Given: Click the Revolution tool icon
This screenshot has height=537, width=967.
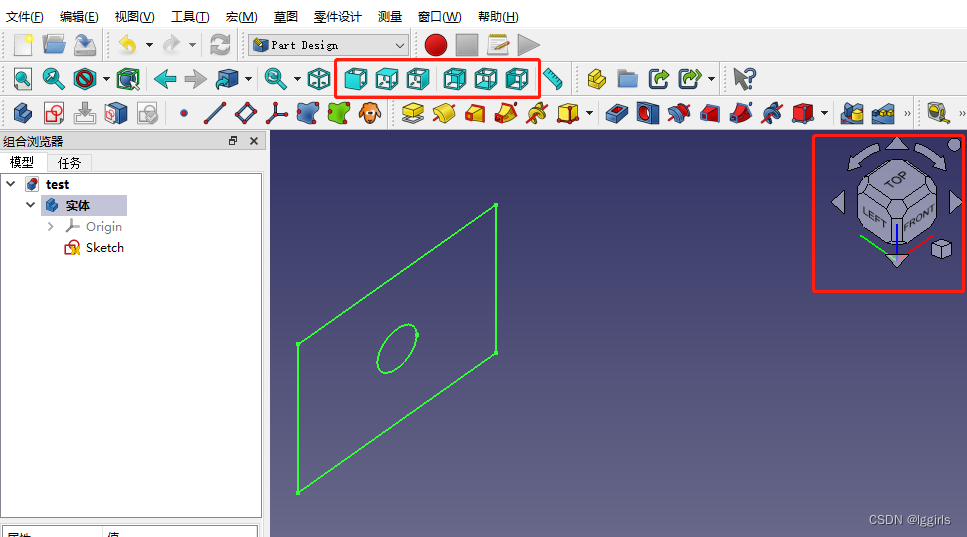Looking at the screenshot, I should 443,113.
